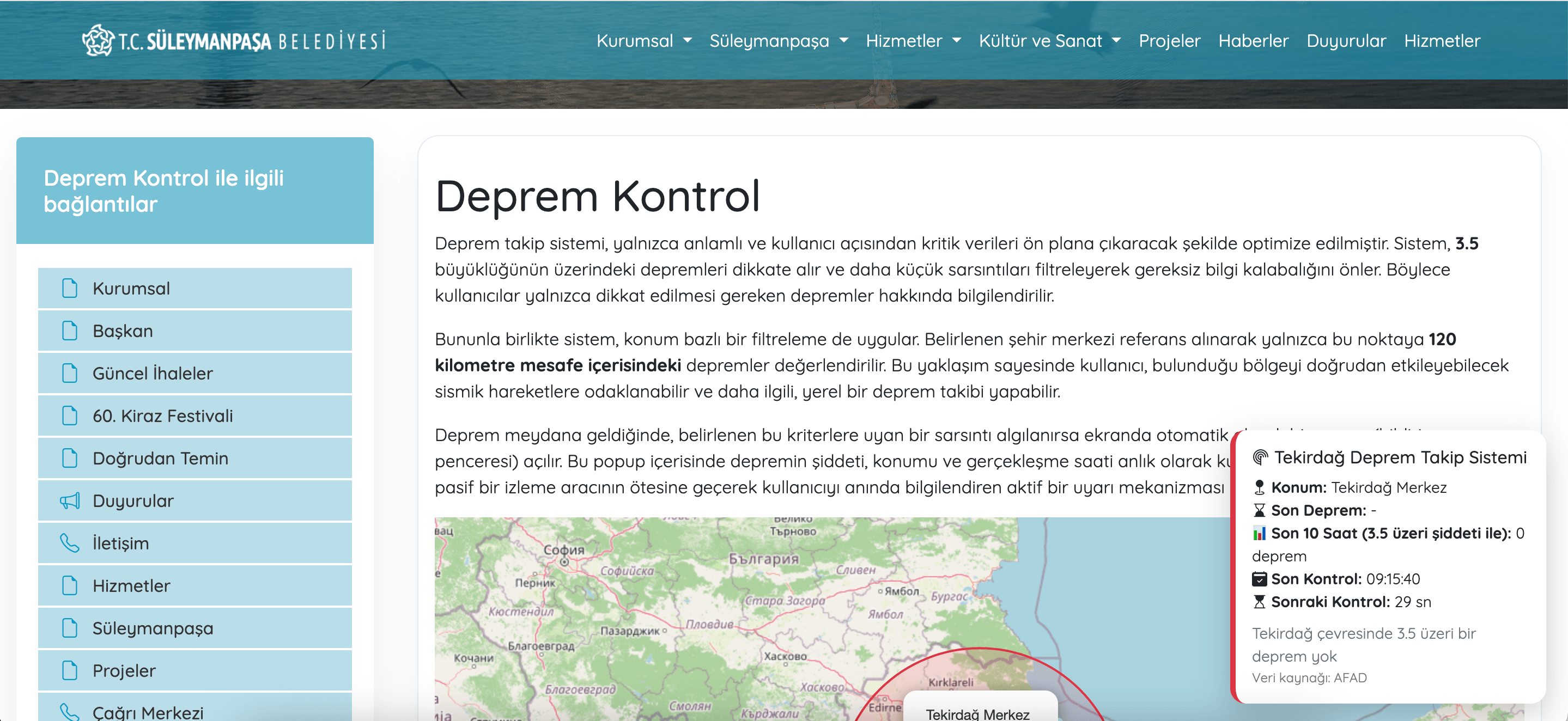Viewport: 1568px width, 721px height.
Task: Click the radar icon in Deprem Takip popup title
Action: pyautogui.click(x=1260, y=457)
